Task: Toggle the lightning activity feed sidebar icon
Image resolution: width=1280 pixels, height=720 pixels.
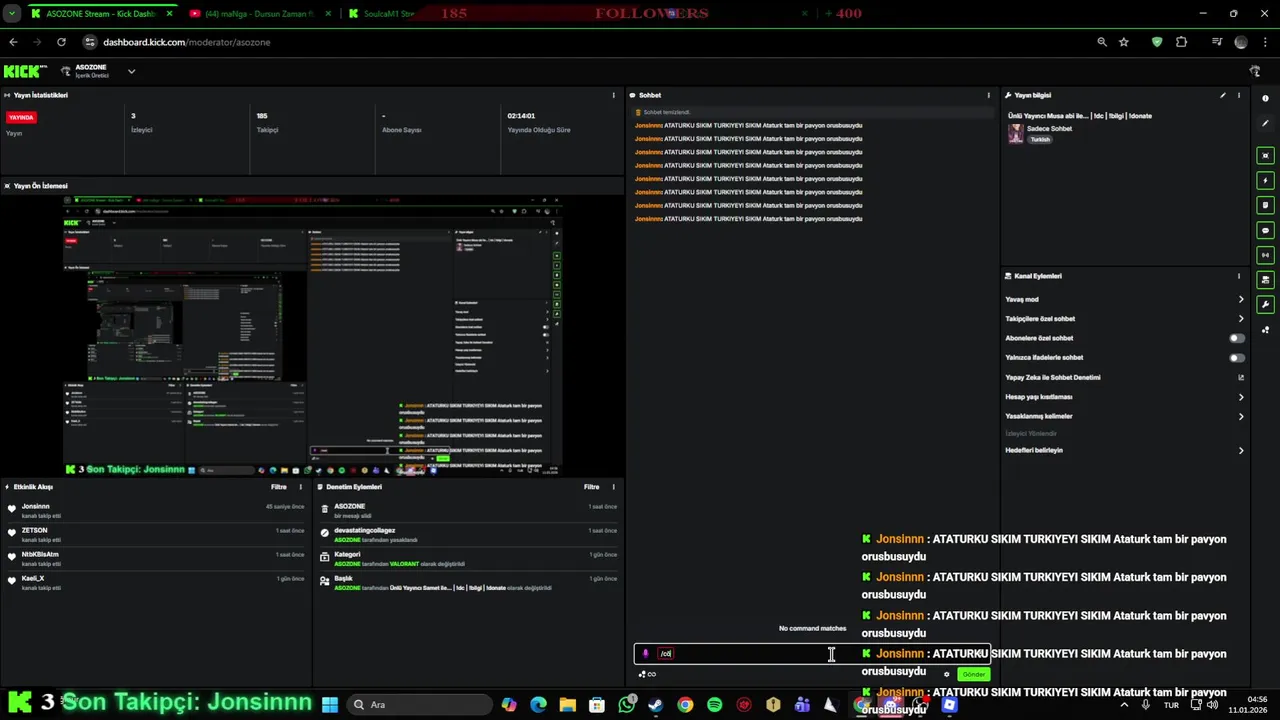Action: click(1266, 181)
